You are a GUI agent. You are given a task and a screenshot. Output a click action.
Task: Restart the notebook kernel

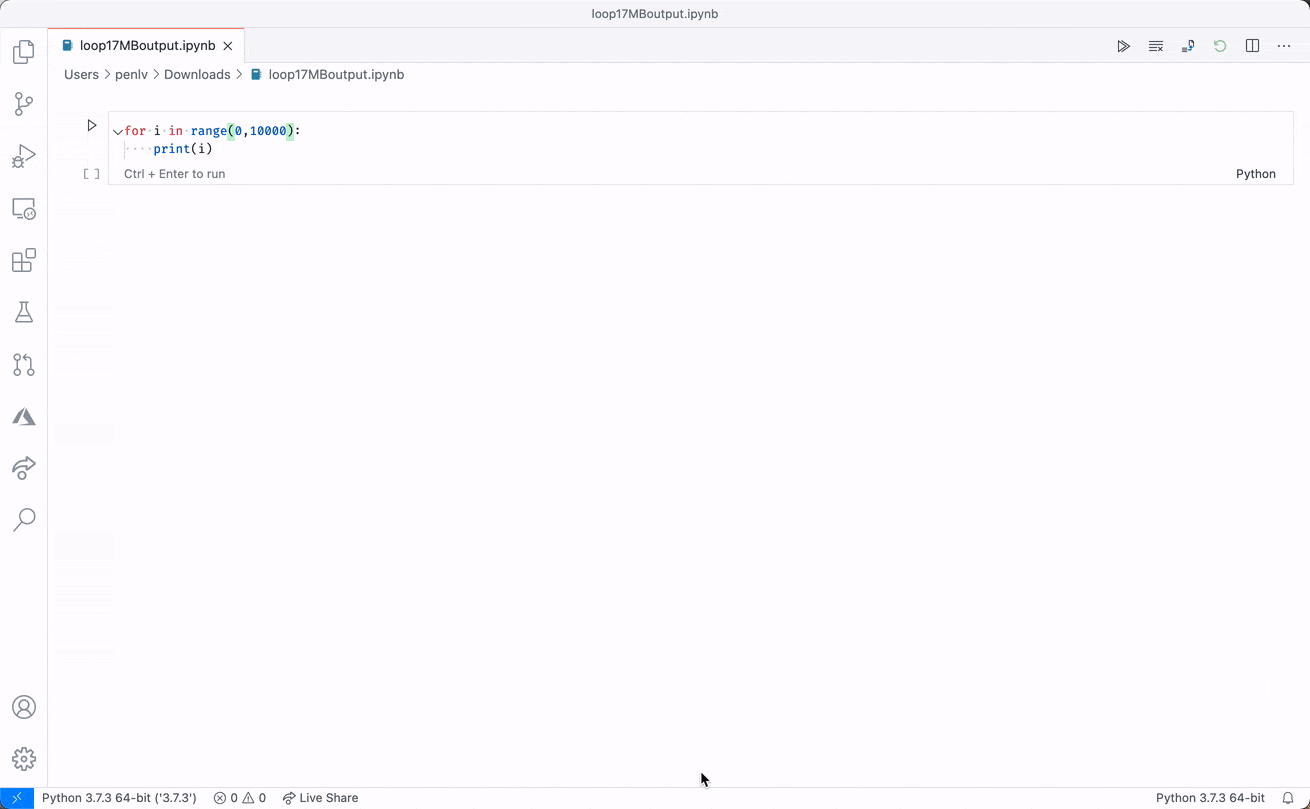click(x=1220, y=45)
